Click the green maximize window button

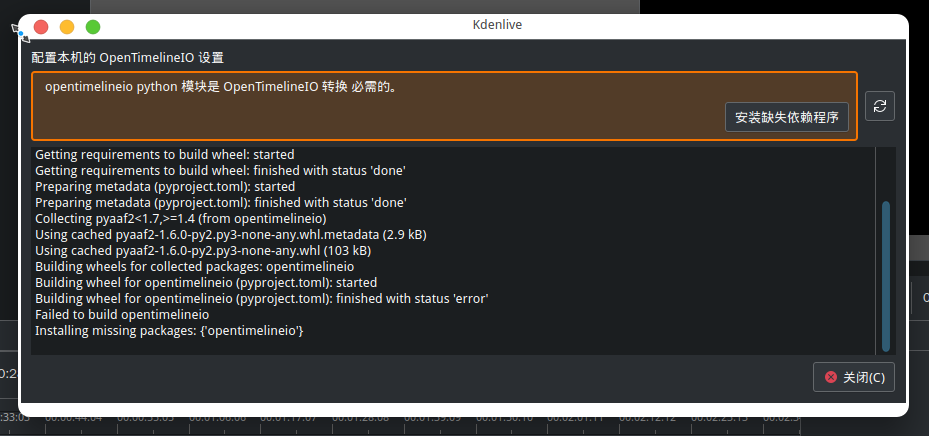click(93, 27)
